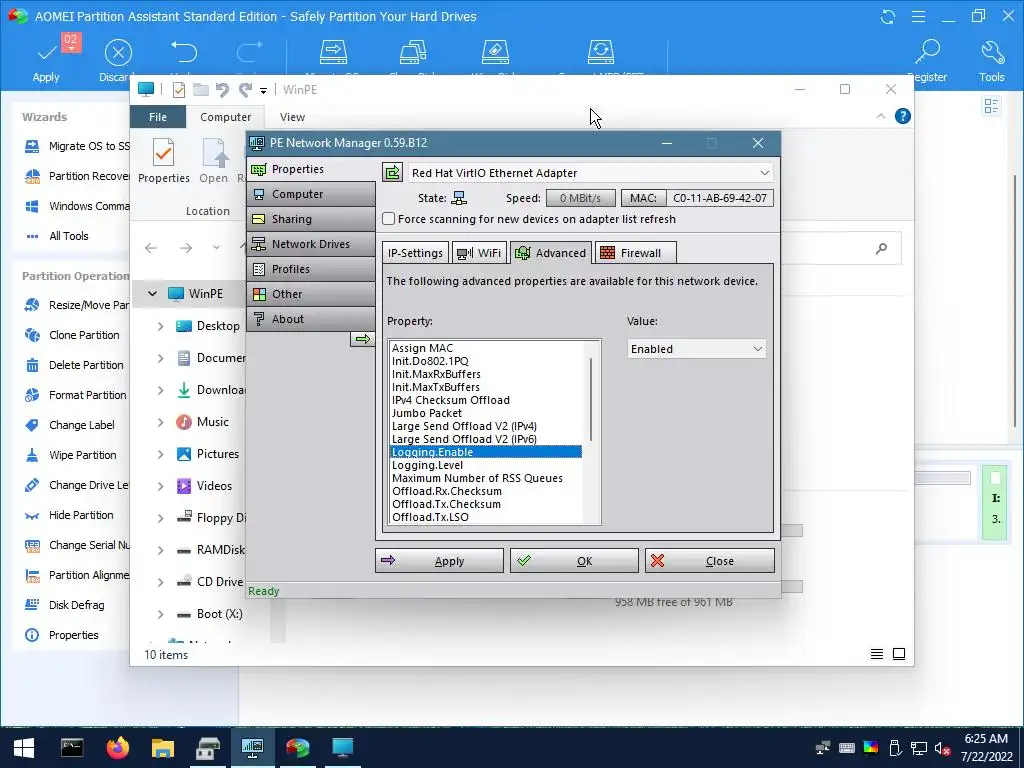Screen dimensions: 1024x768
Task: Select Offload.Tx.LSO in the property list
Action: click(x=430, y=517)
